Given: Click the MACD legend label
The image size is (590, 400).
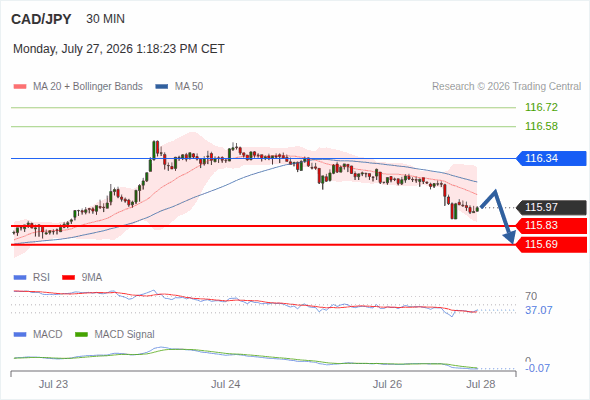Looking at the screenshot, I should (x=48, y=335).
